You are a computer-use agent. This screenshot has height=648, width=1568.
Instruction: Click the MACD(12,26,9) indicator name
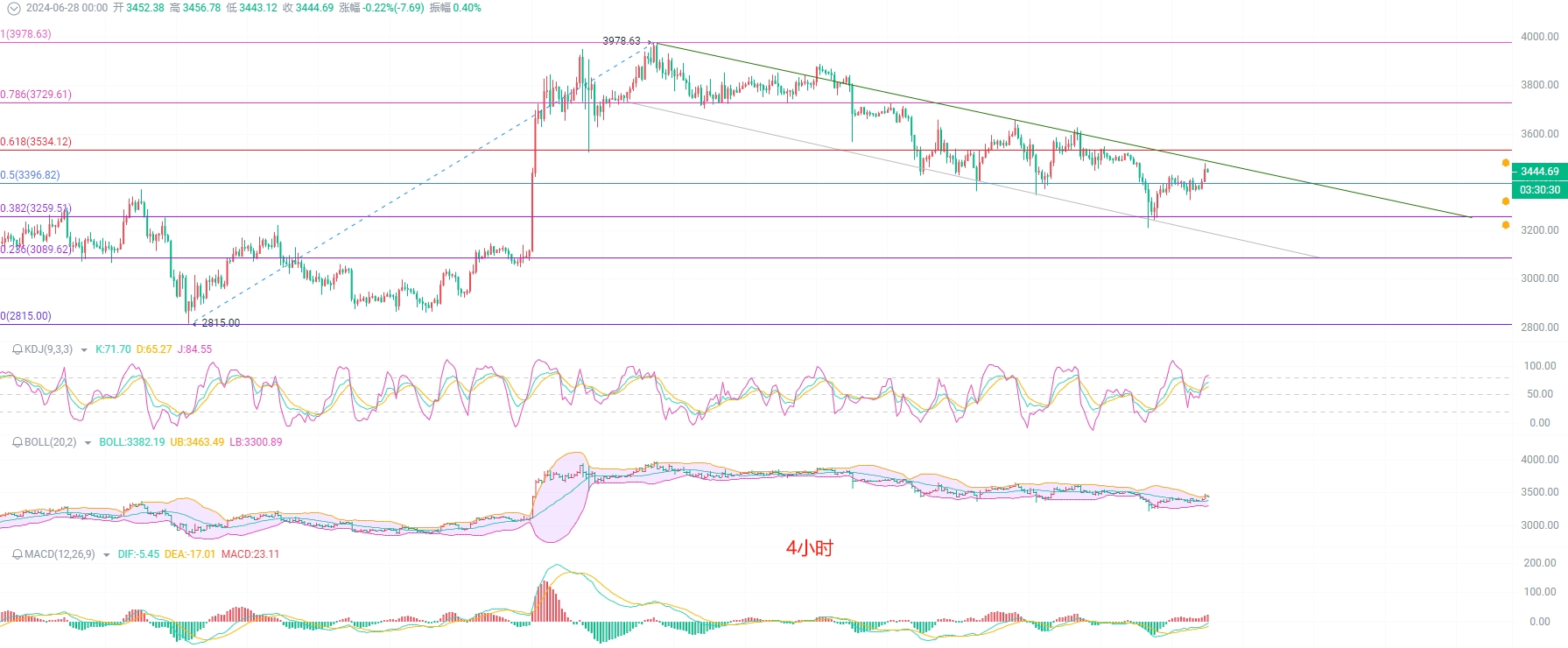click(x=60, y=554)
